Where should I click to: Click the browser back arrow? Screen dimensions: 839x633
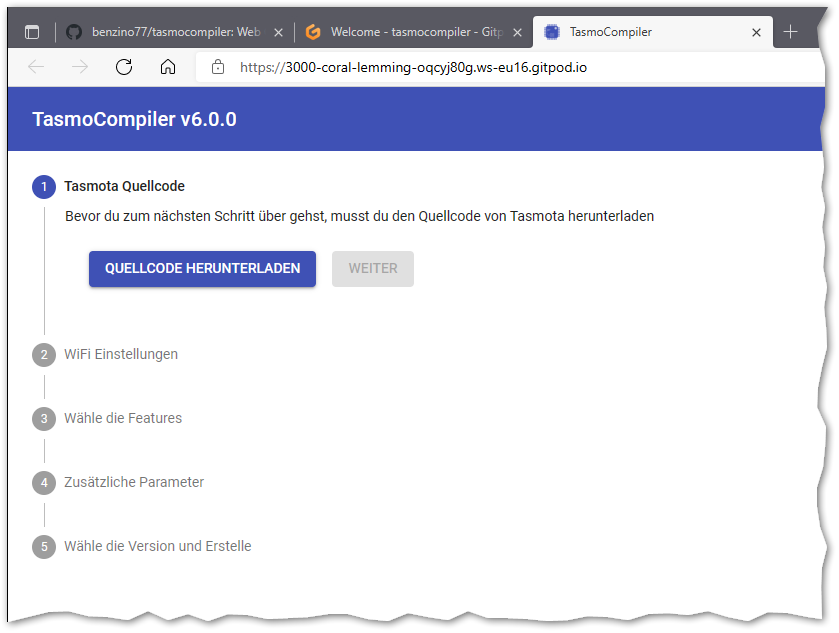click(x=36, y=67)
